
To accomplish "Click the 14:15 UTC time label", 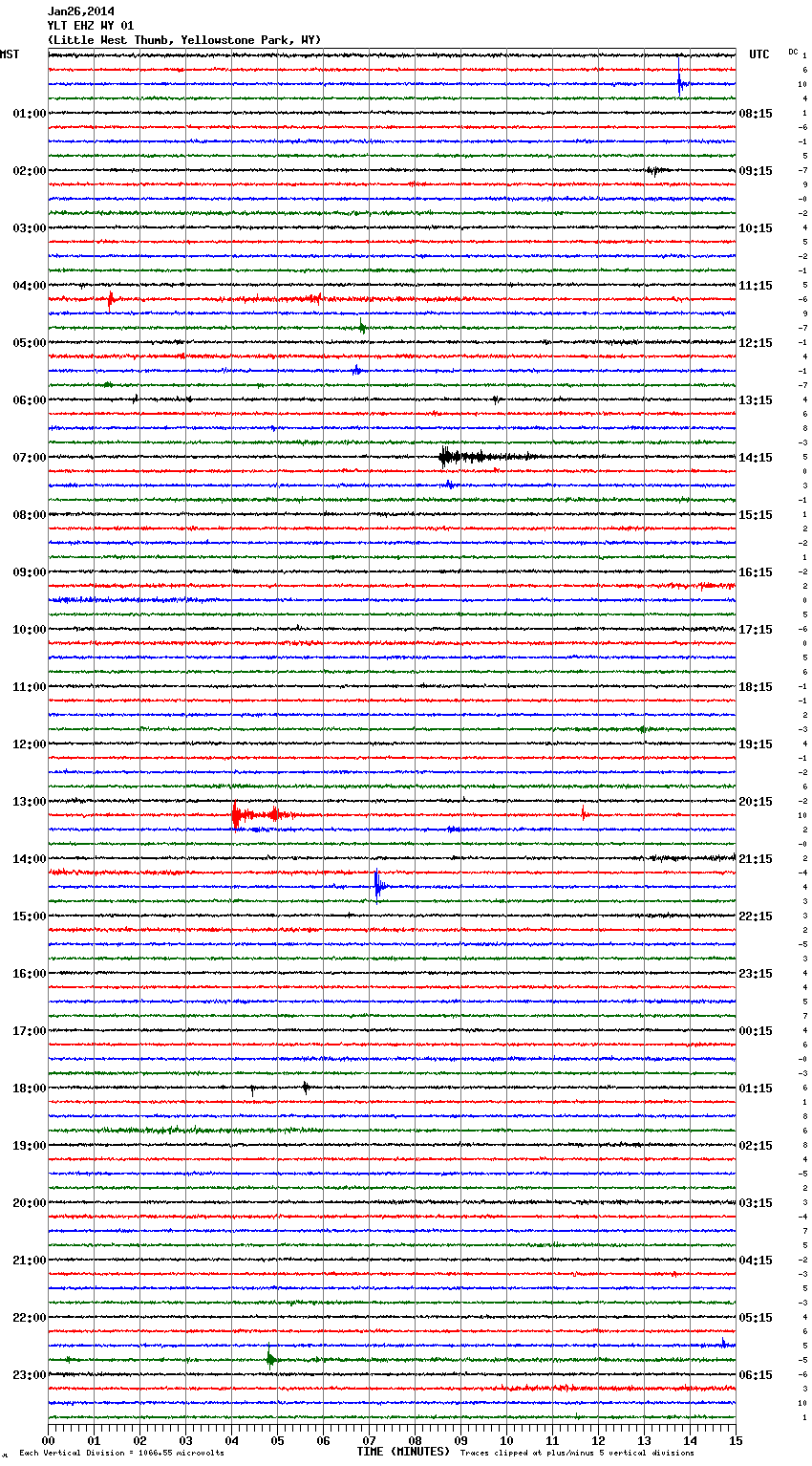I will pos(756,458).
